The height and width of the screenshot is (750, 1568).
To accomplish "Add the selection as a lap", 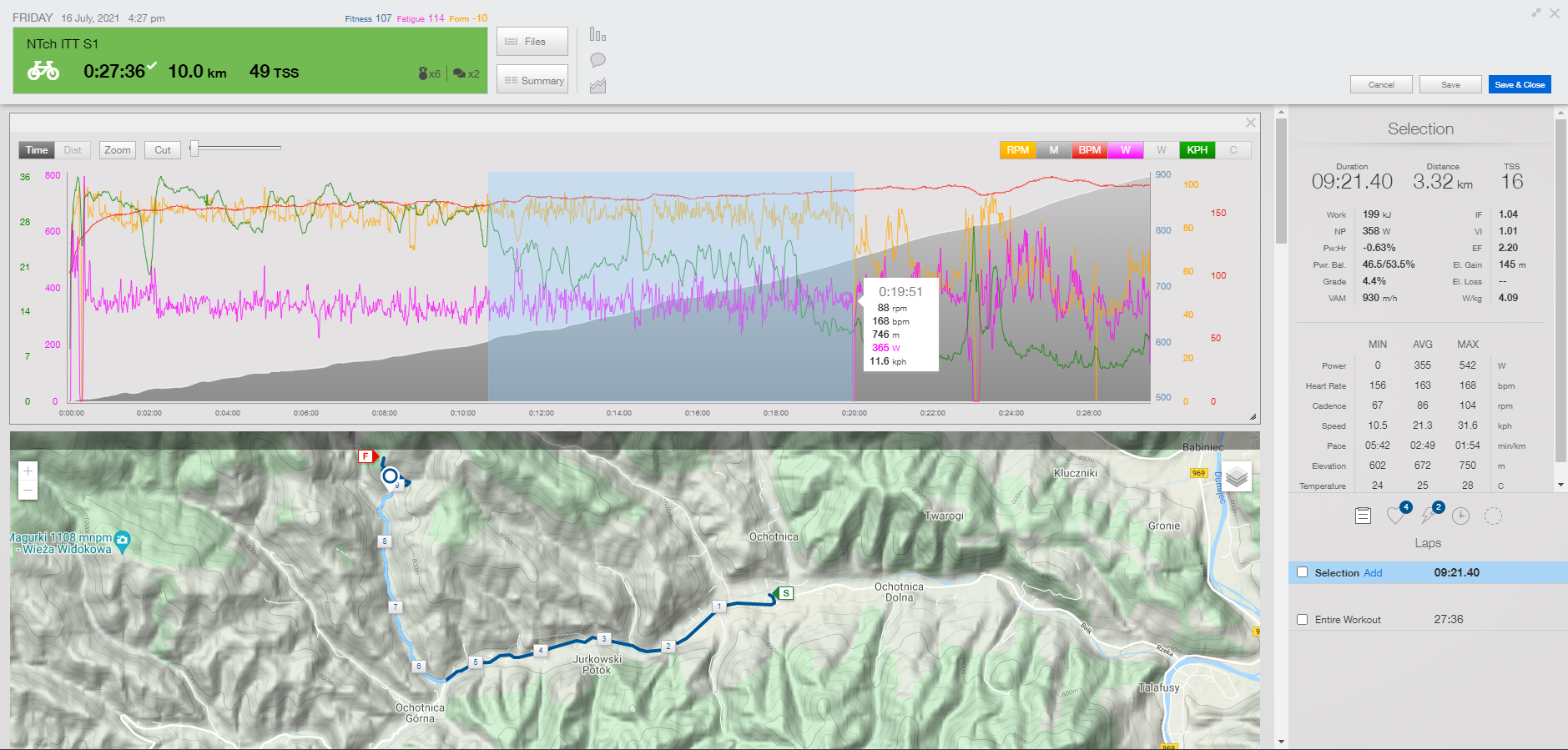I will pos(1373,573).
